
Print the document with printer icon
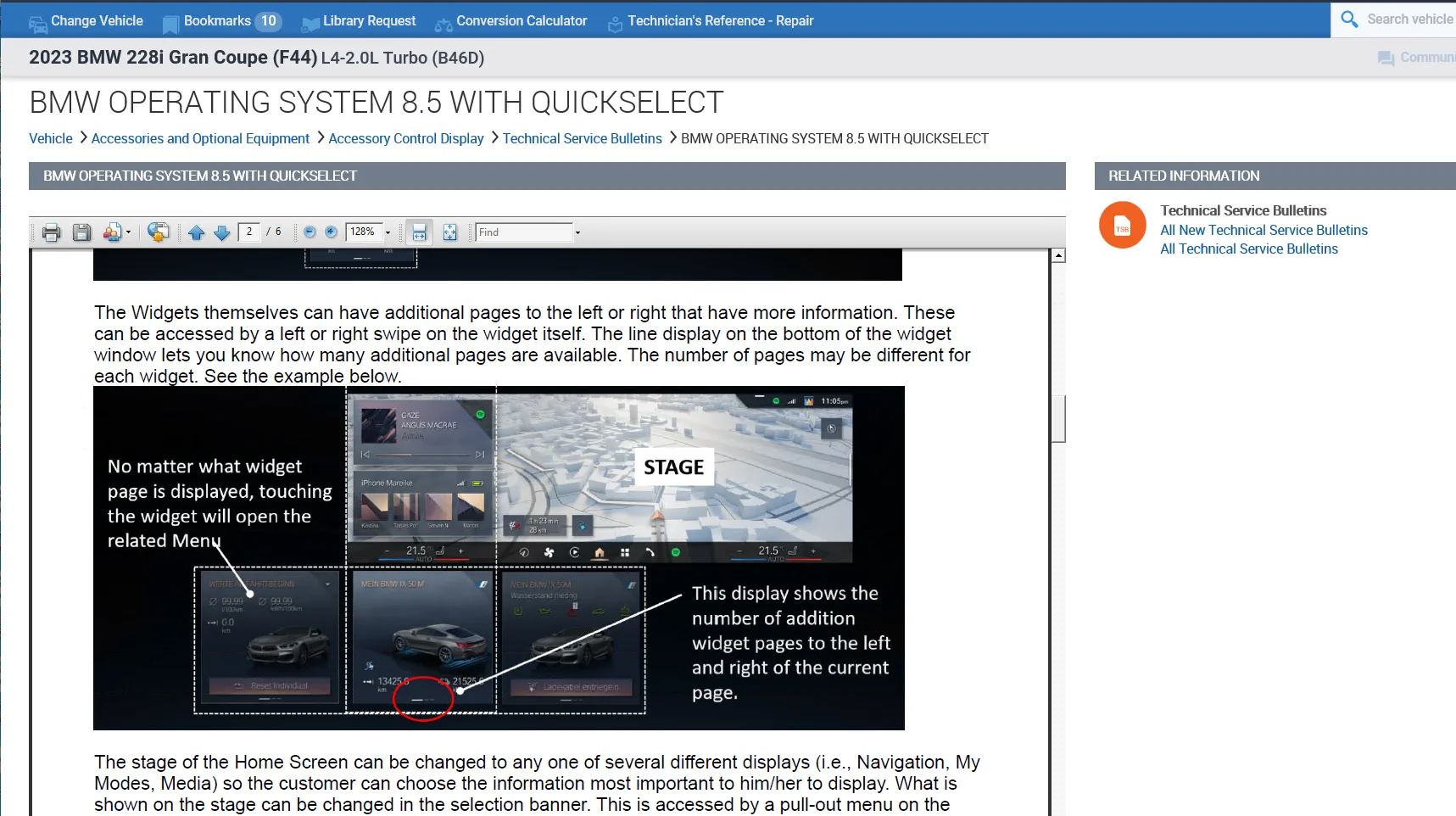click(52, 232)
